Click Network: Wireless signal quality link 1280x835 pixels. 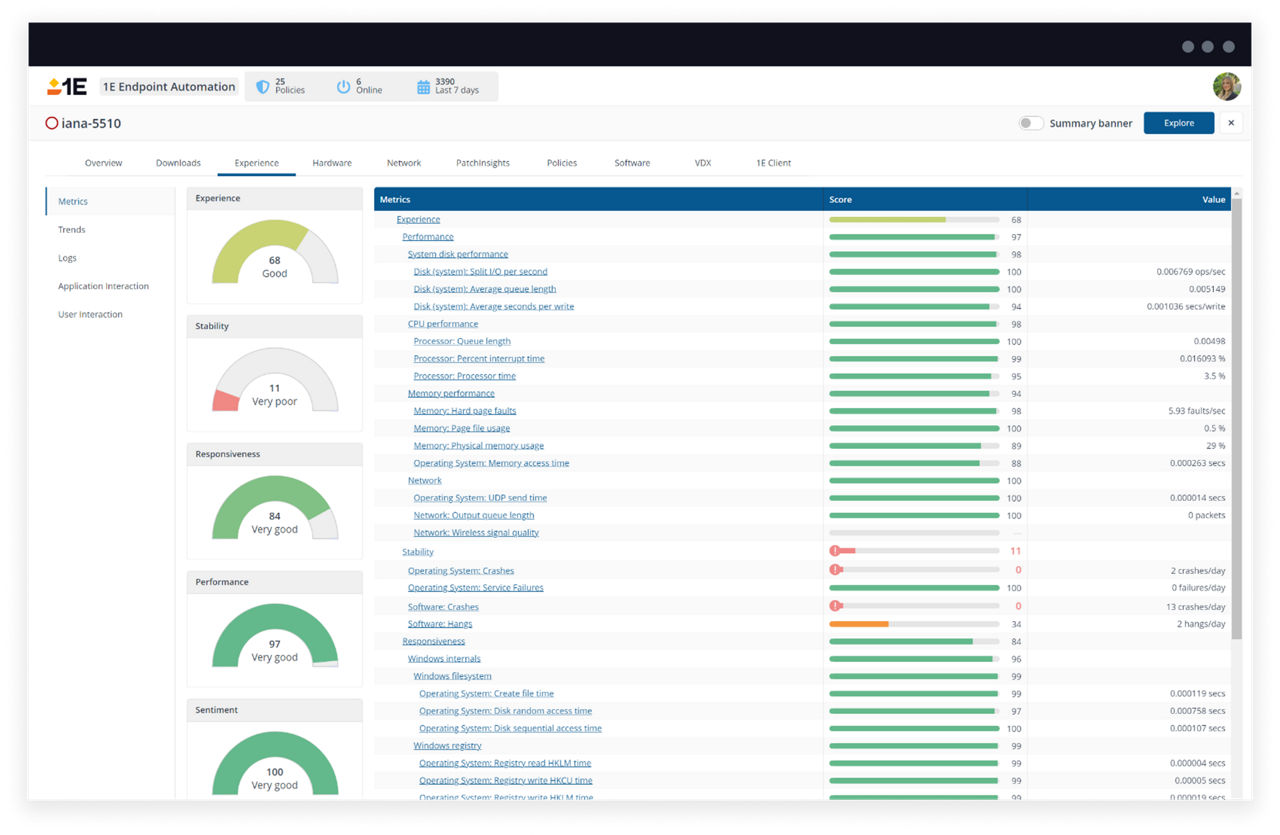coord(476,533)
